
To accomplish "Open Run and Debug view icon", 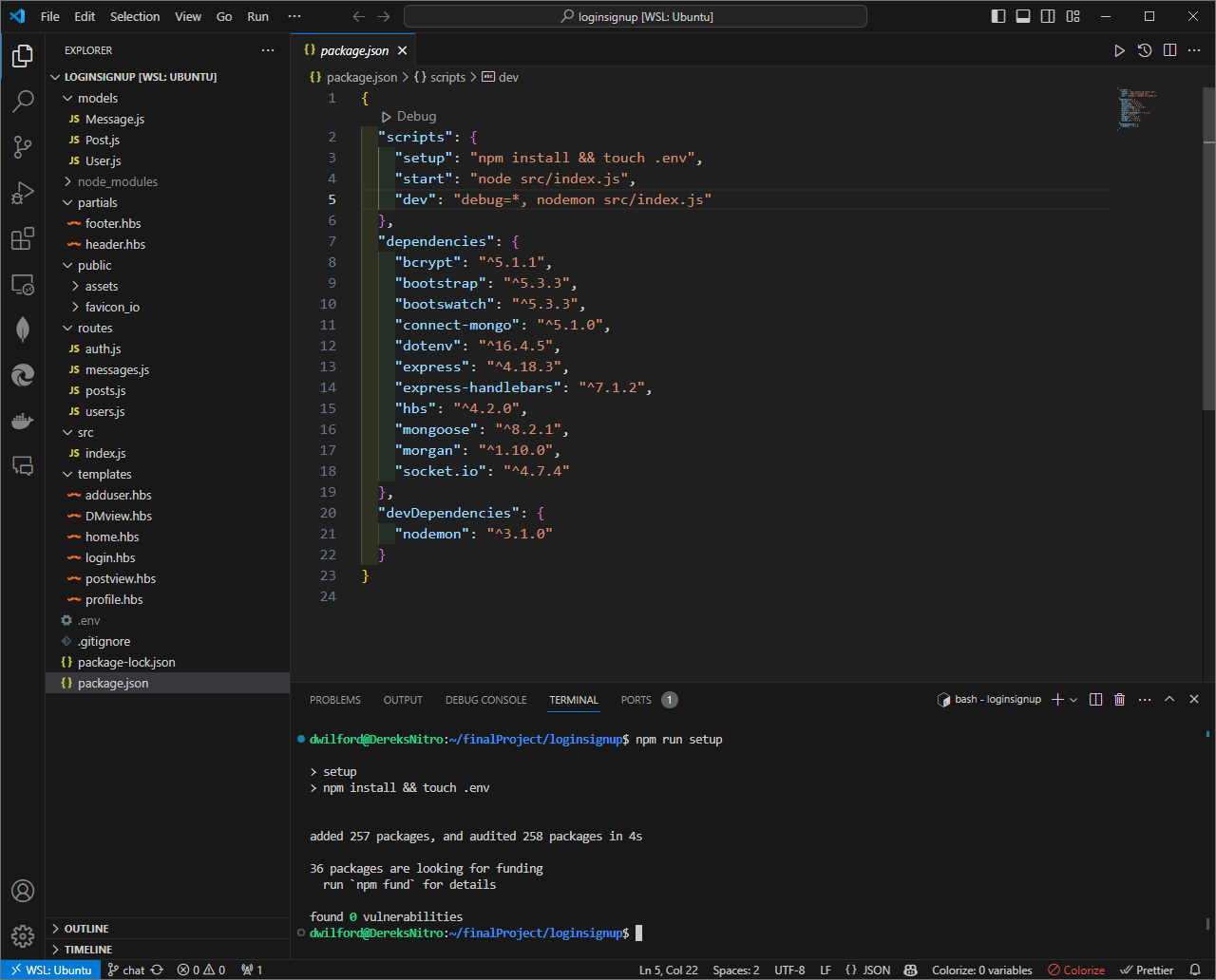I will (x=23, y=193).
